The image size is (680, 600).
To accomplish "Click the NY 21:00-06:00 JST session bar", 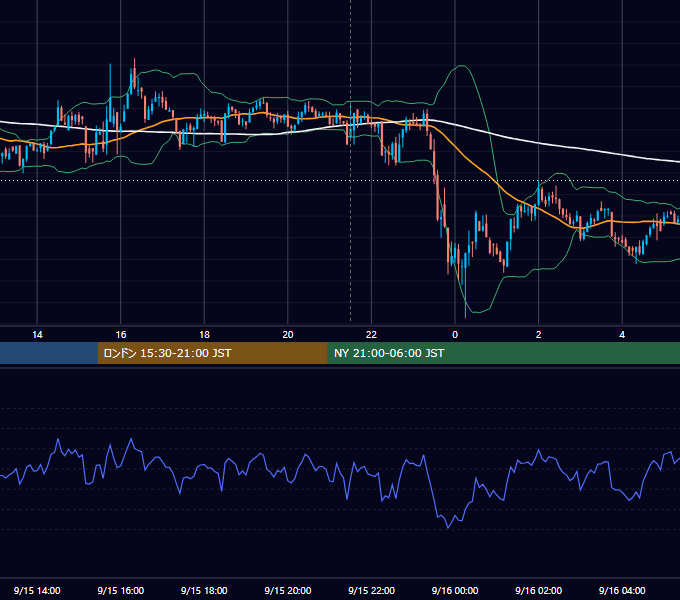I will coord(503,353).
